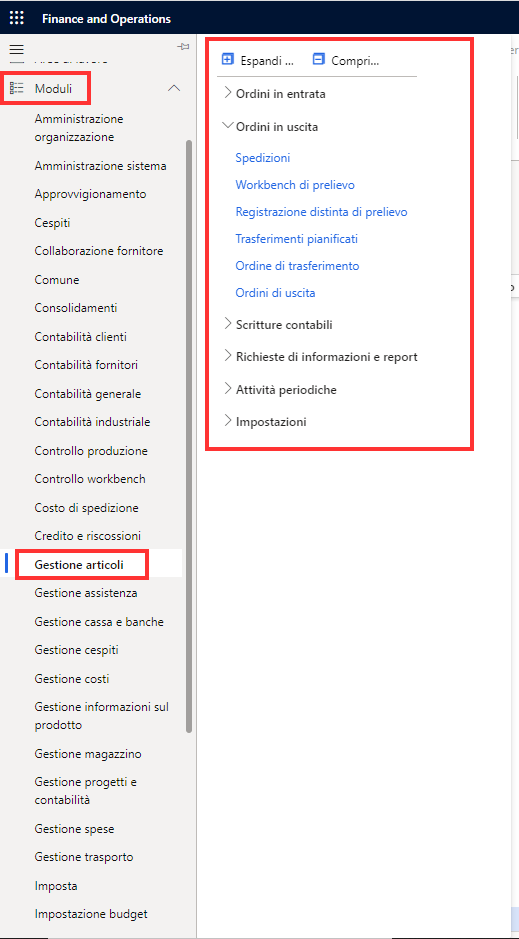The width and height of the screenshot is (519, 939).
Task: Collapse Ordini in uscita group
Action: tap(227, 126)
